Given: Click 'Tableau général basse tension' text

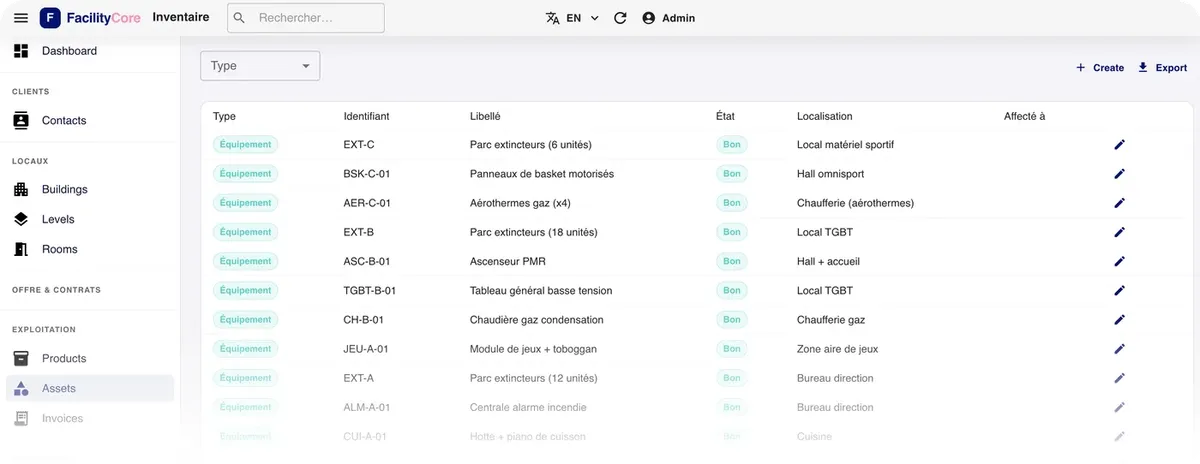Looking at the screenshot, I should point(541,291).
